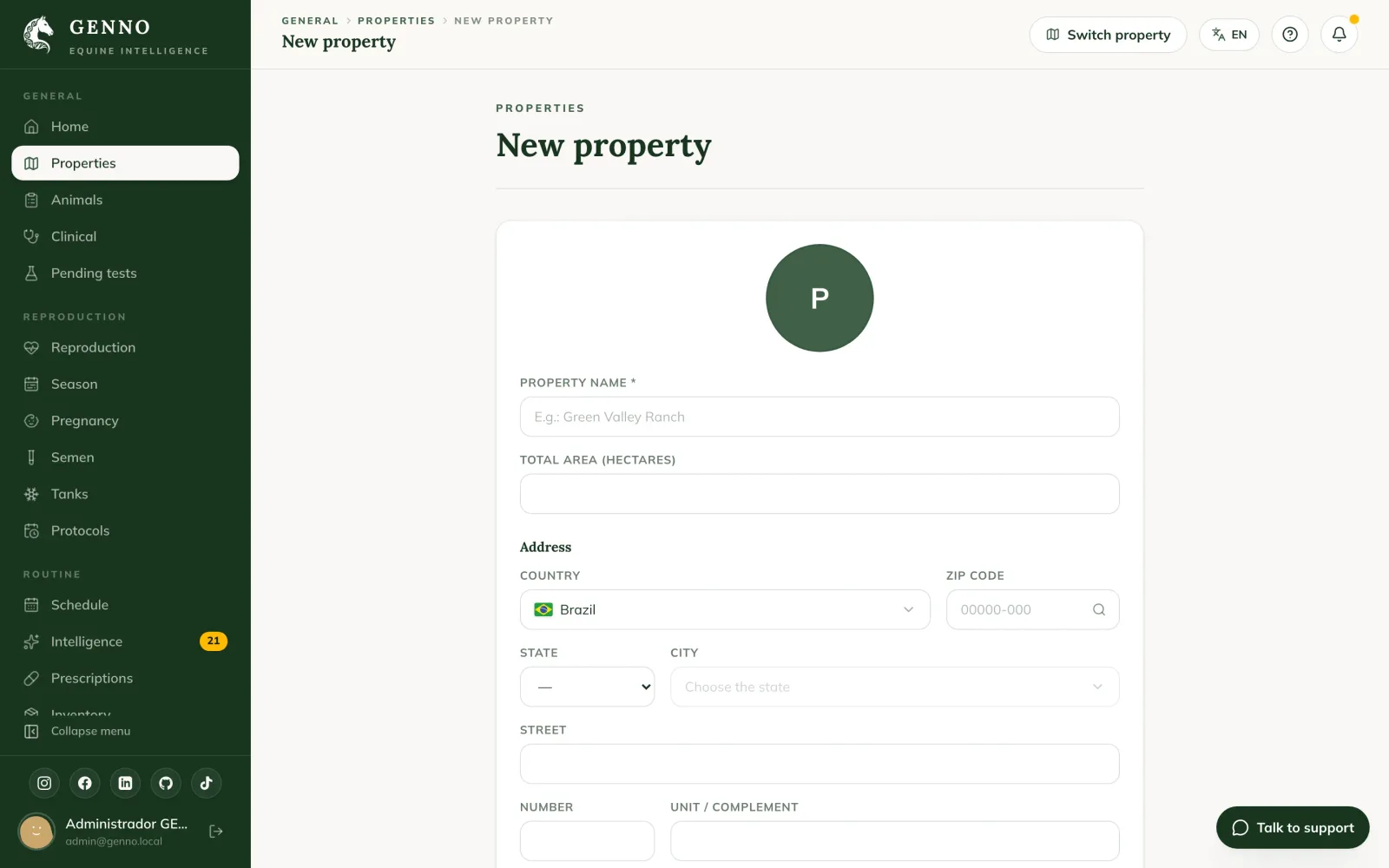Click the Switch property button

1108,35
